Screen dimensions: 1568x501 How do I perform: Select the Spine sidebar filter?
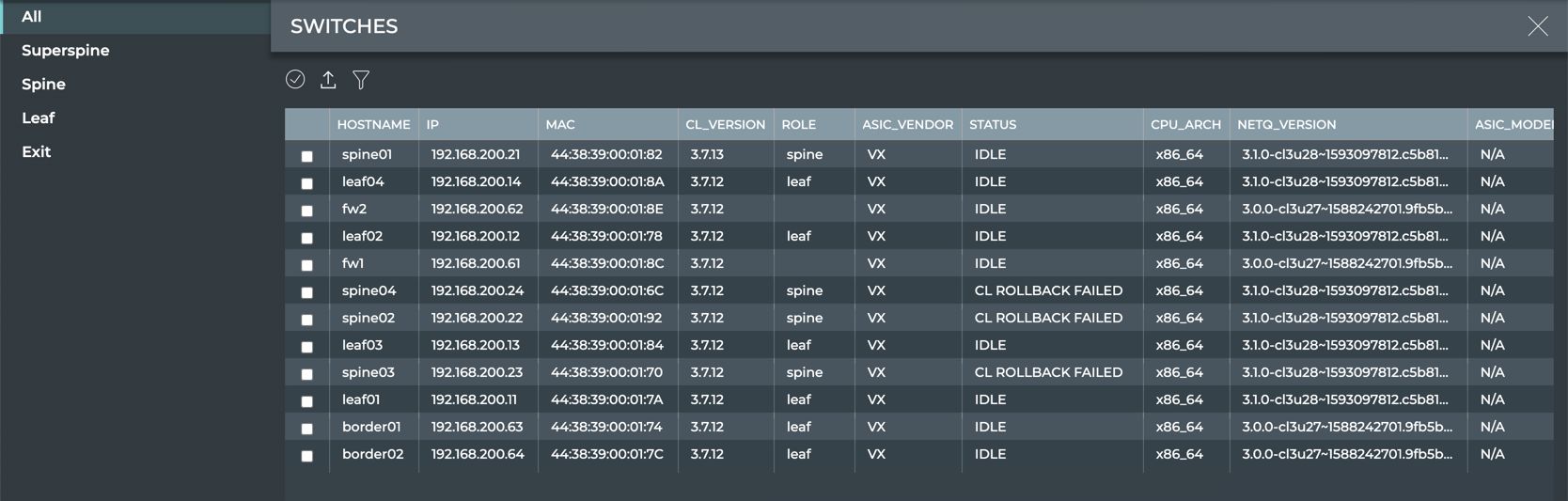click(43, 85)
